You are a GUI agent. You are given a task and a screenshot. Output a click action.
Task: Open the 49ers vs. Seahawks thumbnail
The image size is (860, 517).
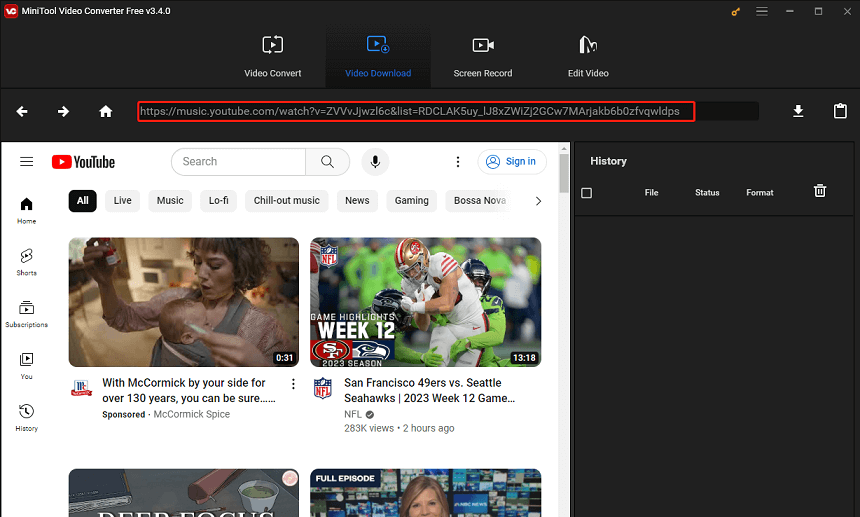click(x=426, y=302)
